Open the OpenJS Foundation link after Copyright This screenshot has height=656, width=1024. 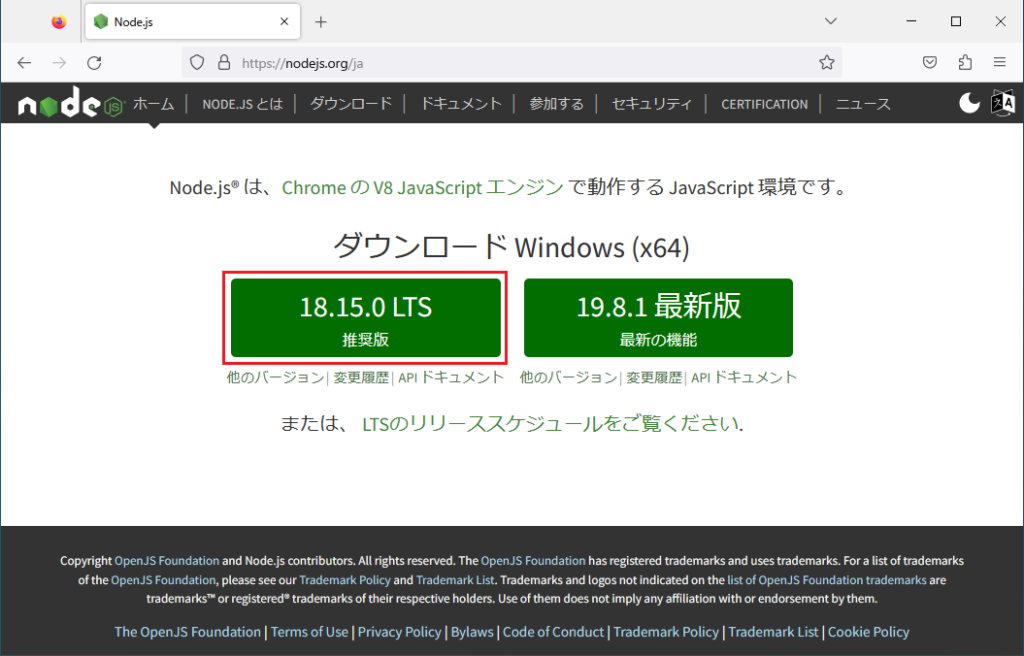(167, 561)
